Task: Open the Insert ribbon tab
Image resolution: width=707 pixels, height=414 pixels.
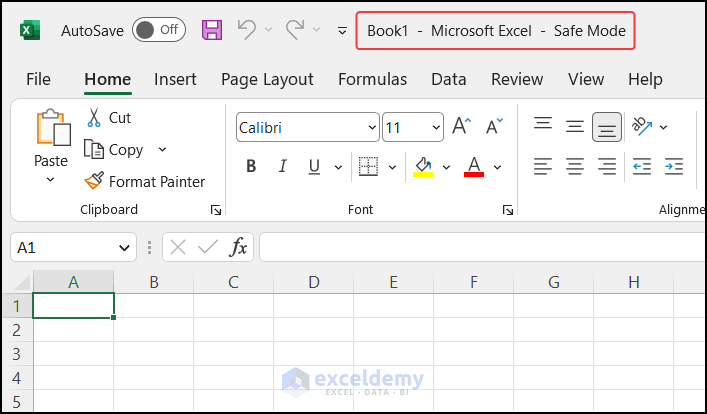Action: [x=175, y=79]
